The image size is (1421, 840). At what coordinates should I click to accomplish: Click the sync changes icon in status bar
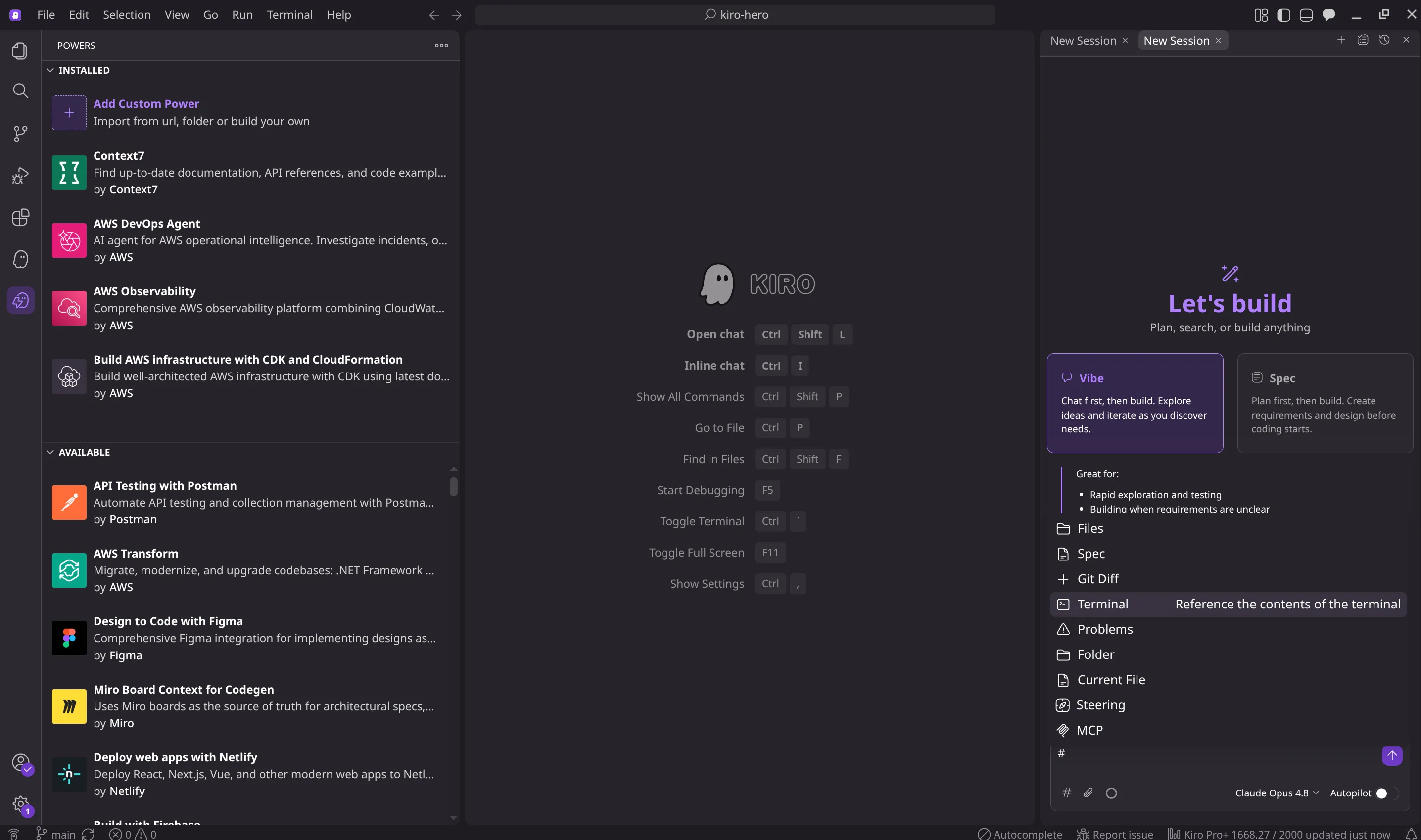(88, 834)
